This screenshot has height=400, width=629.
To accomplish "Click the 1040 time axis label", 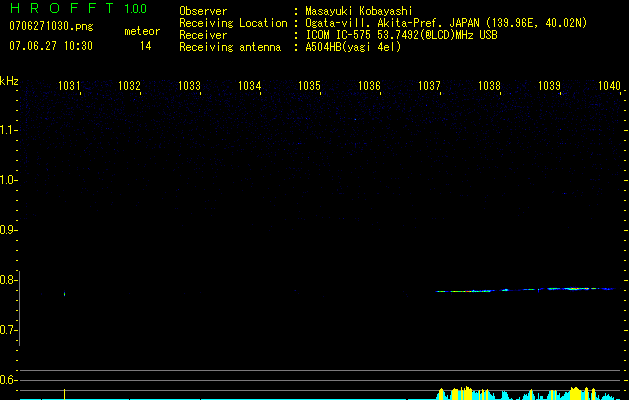I will (610, 85).
